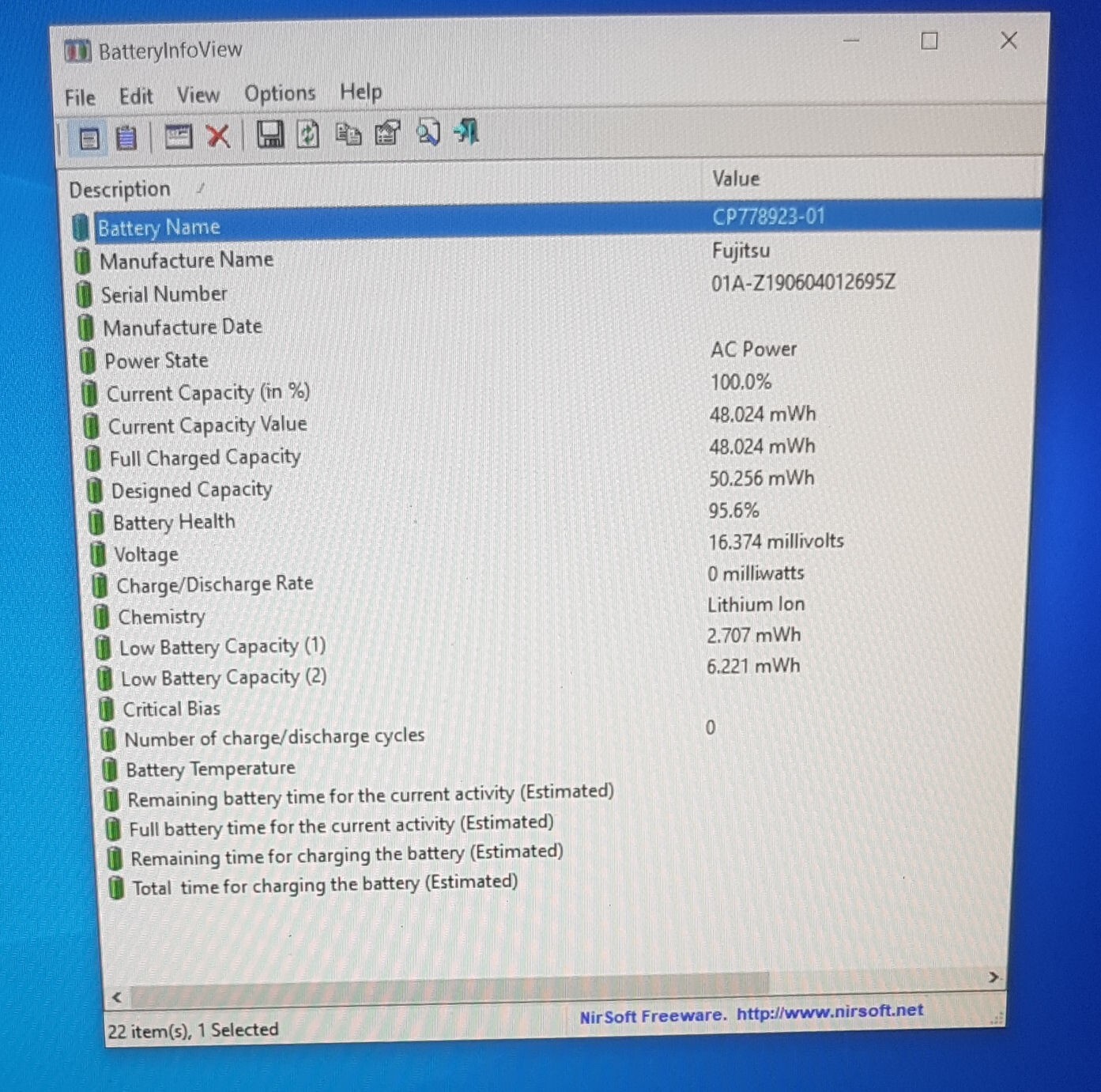1101x1092 pixels.
Task: Open the nirsoft.net link in status bar
Action: pos(830,1011)
